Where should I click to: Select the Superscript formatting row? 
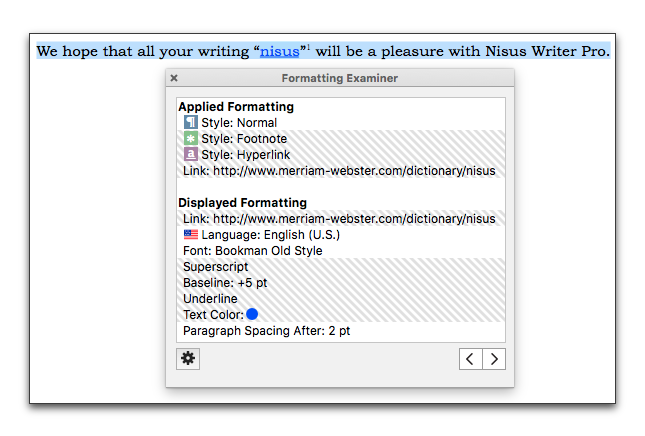click(341, 267)
